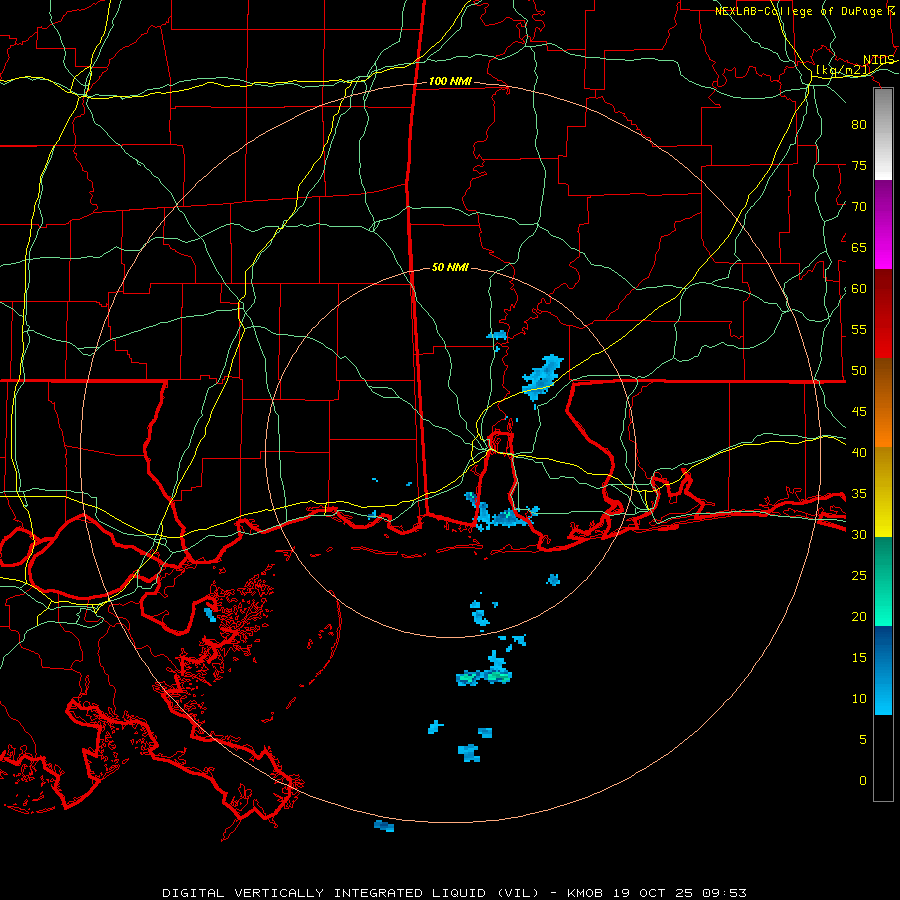The height and width of the screenshot is (900, 900).
Task: Click the 20 value on the color scale
Action: (859, 616)
